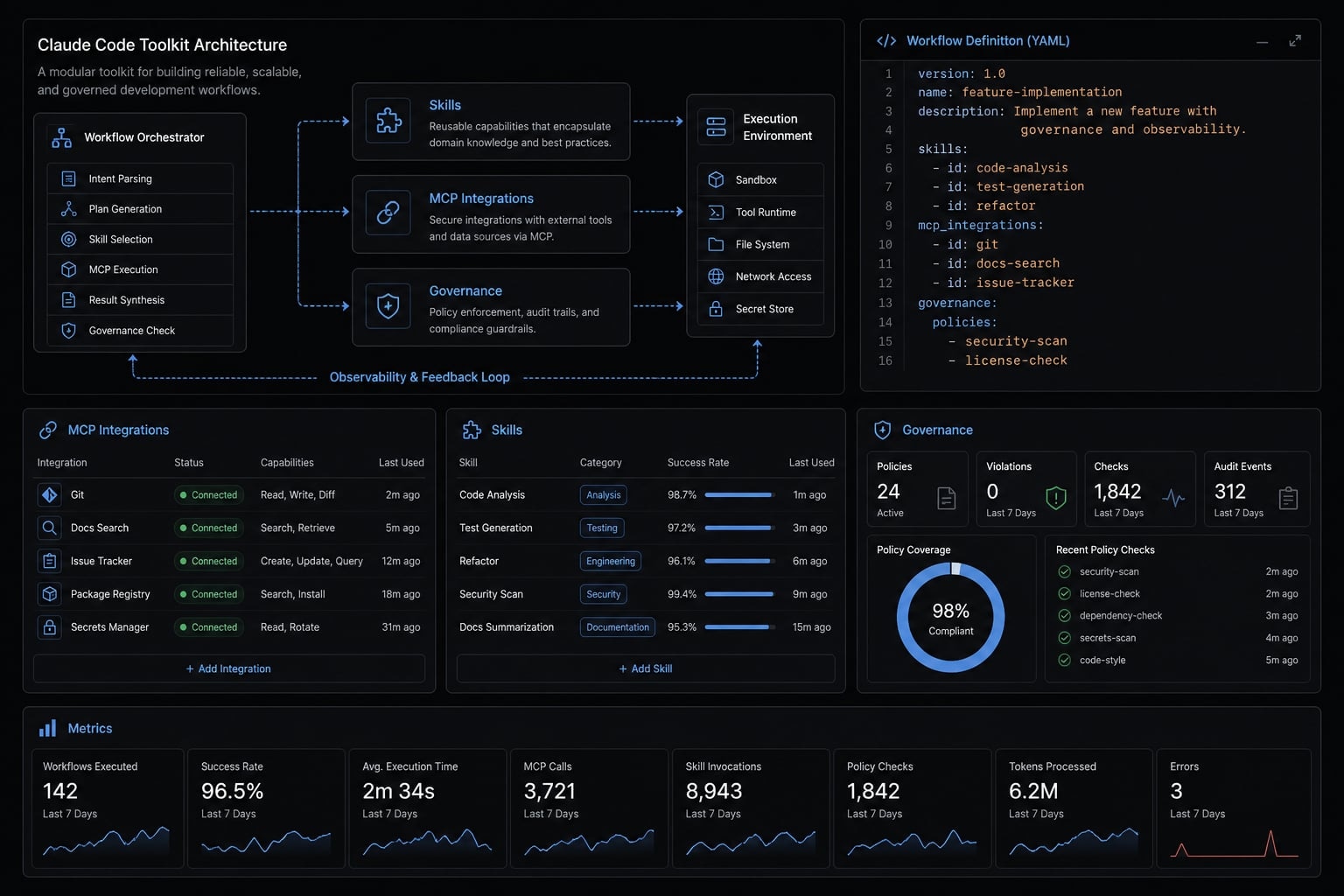Screen dimensions: 1344x896
Task: Click the Observability & Feedback Loop label
Action: [420, 377]
